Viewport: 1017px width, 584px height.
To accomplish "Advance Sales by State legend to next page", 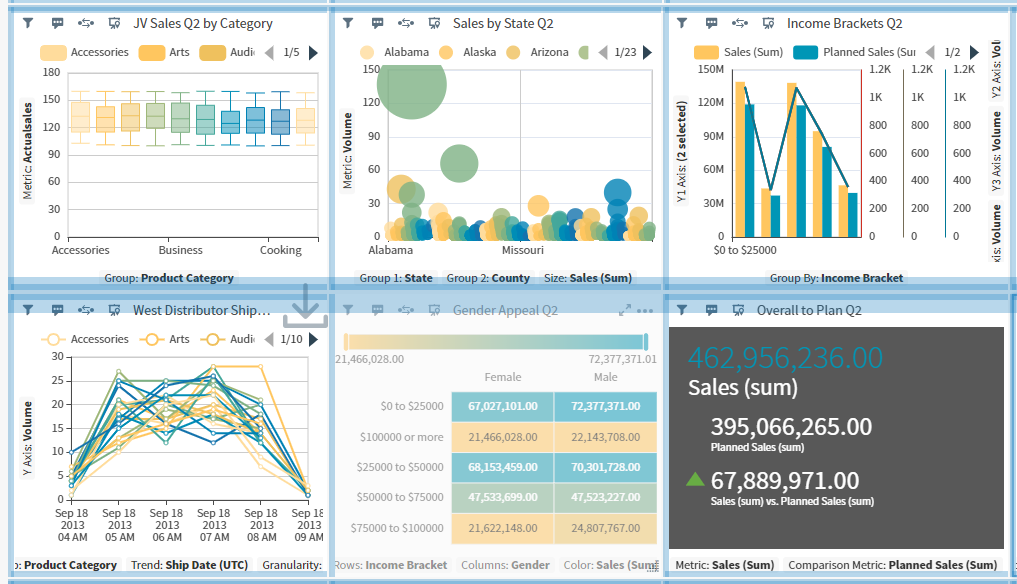I will [647, 53].
